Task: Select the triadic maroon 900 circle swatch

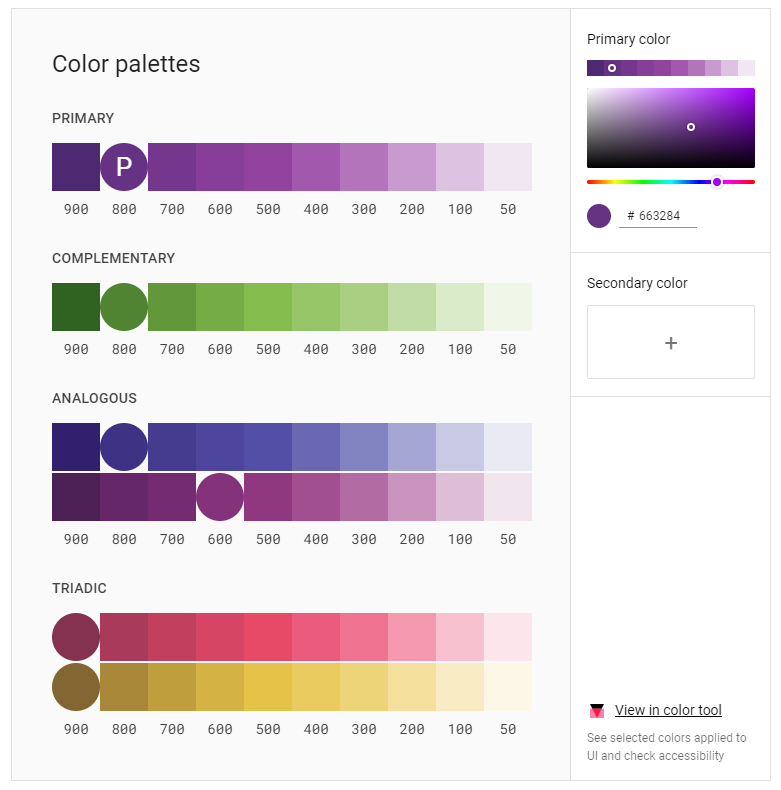Action: click(76, 637)
